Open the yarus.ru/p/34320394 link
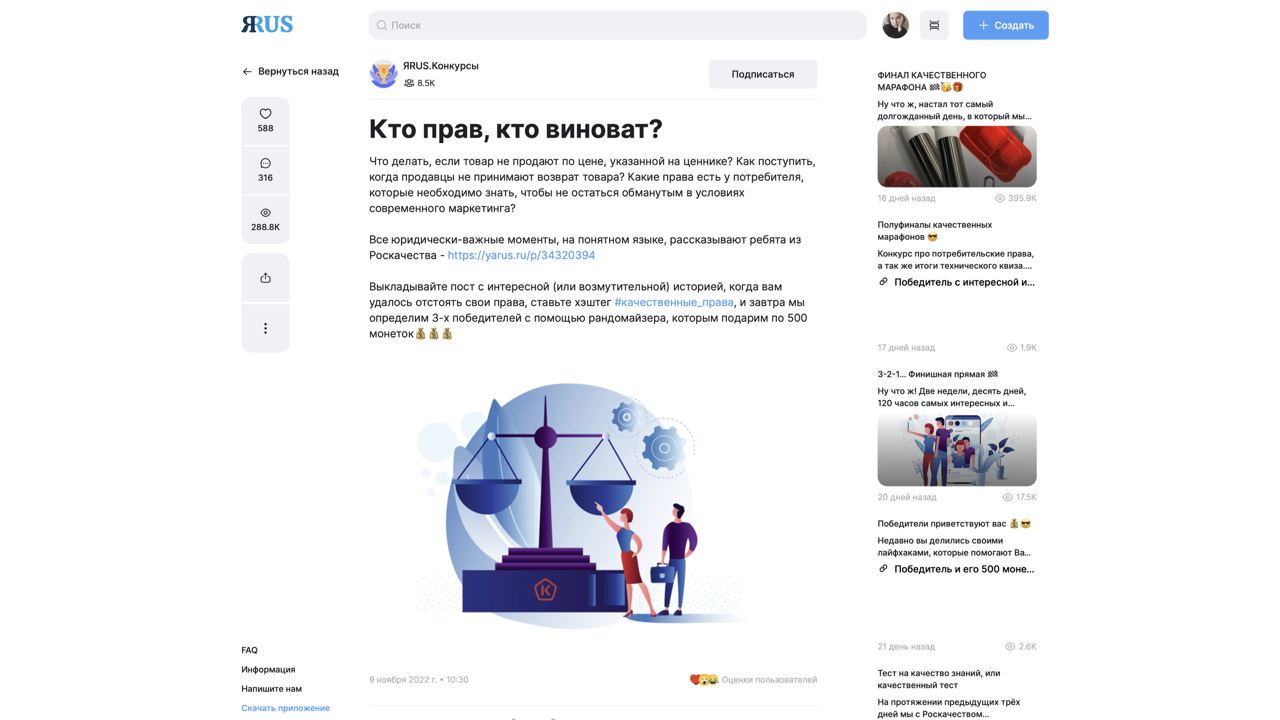This screenshot has height=720, width=1280. tap(521, 255)
